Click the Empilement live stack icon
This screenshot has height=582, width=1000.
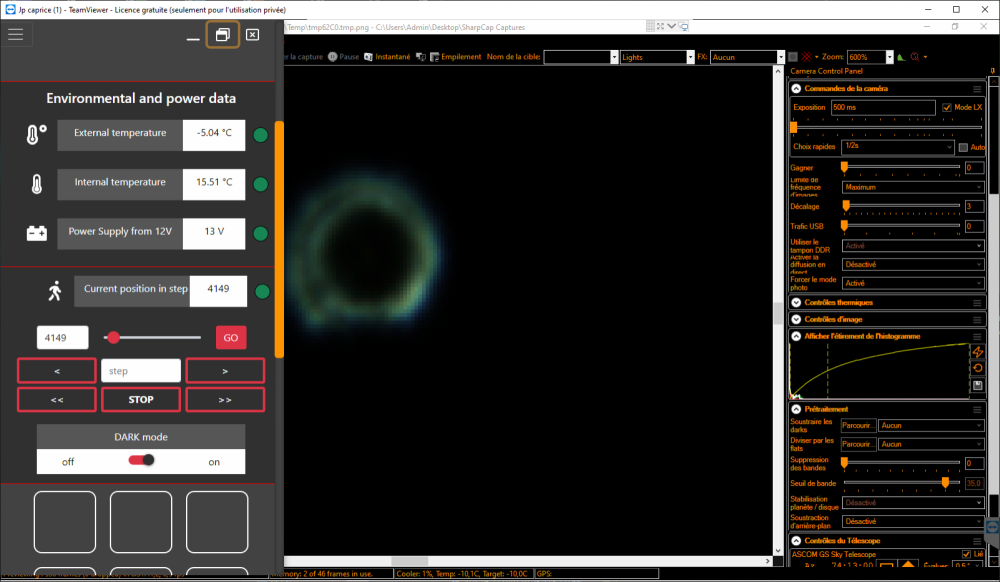434,57
